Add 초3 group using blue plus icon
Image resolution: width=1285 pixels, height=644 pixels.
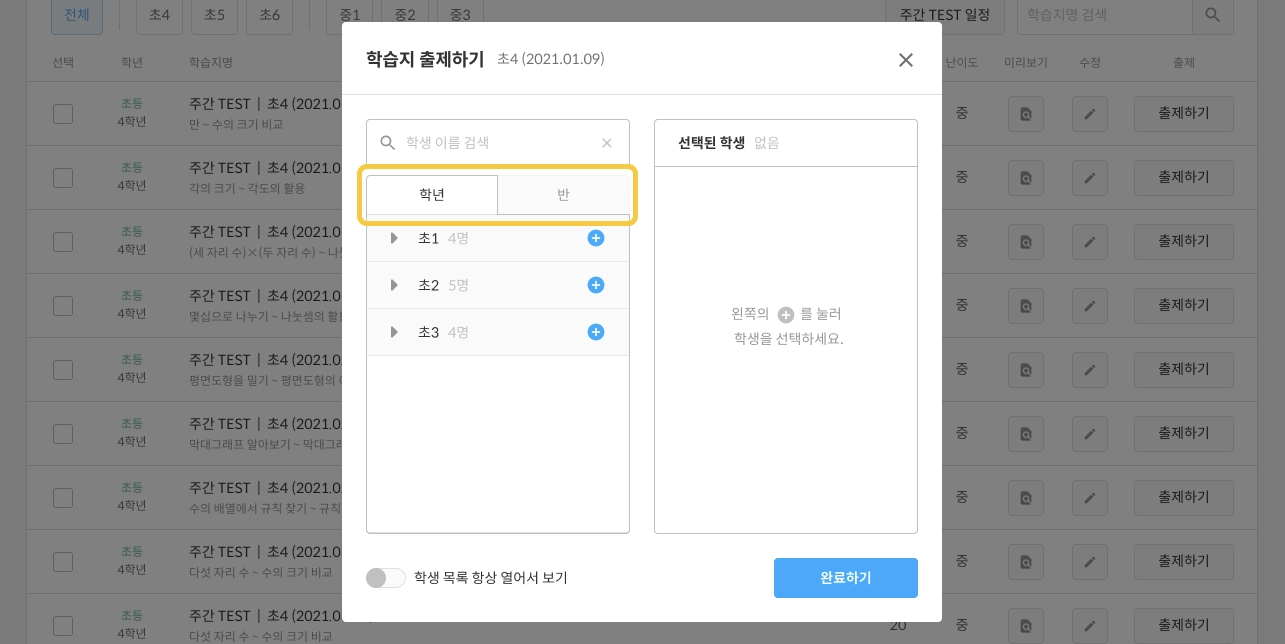[x=596, y=331]
